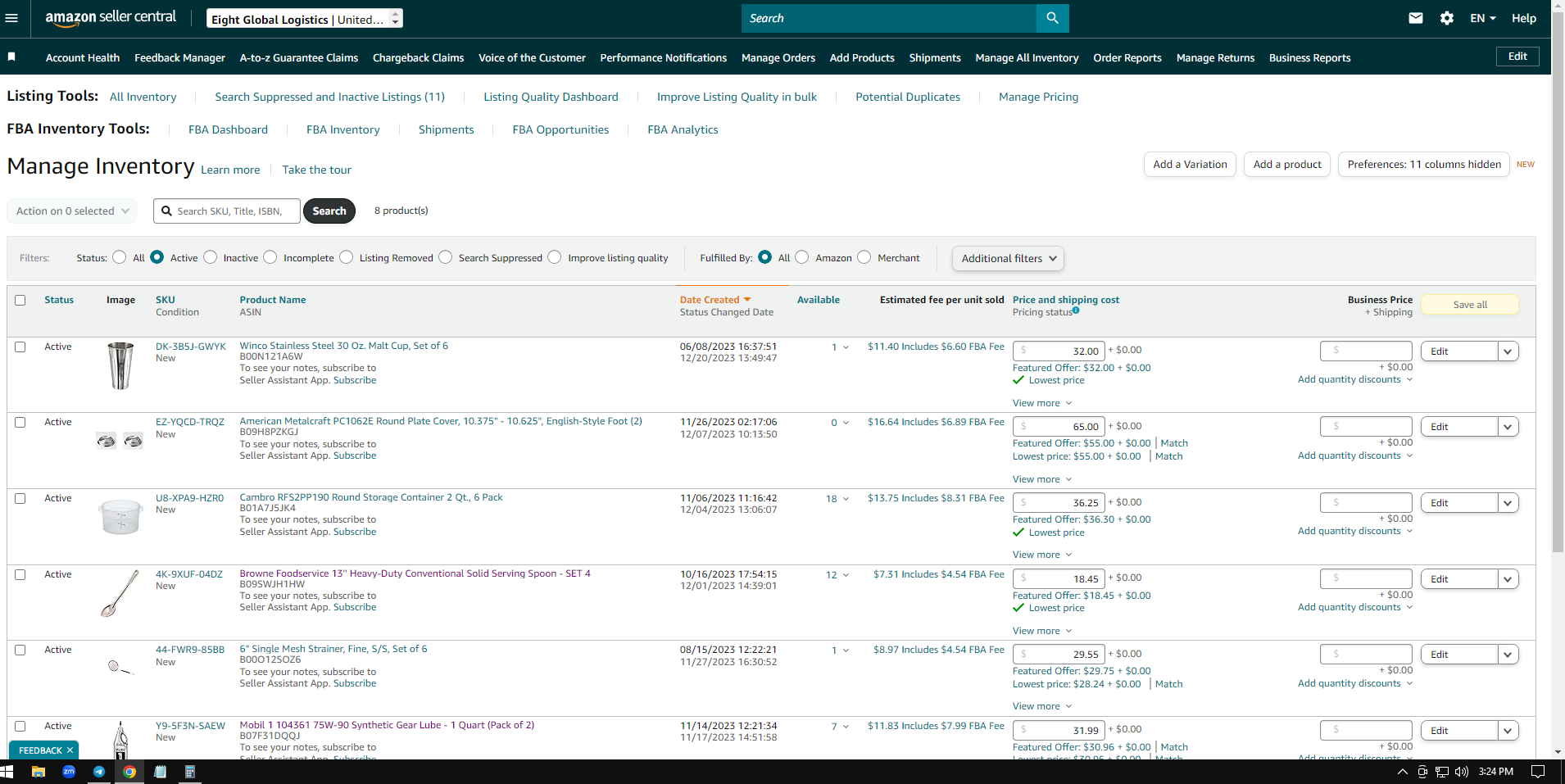Click the Add a Variation button

click(1190, 164)
